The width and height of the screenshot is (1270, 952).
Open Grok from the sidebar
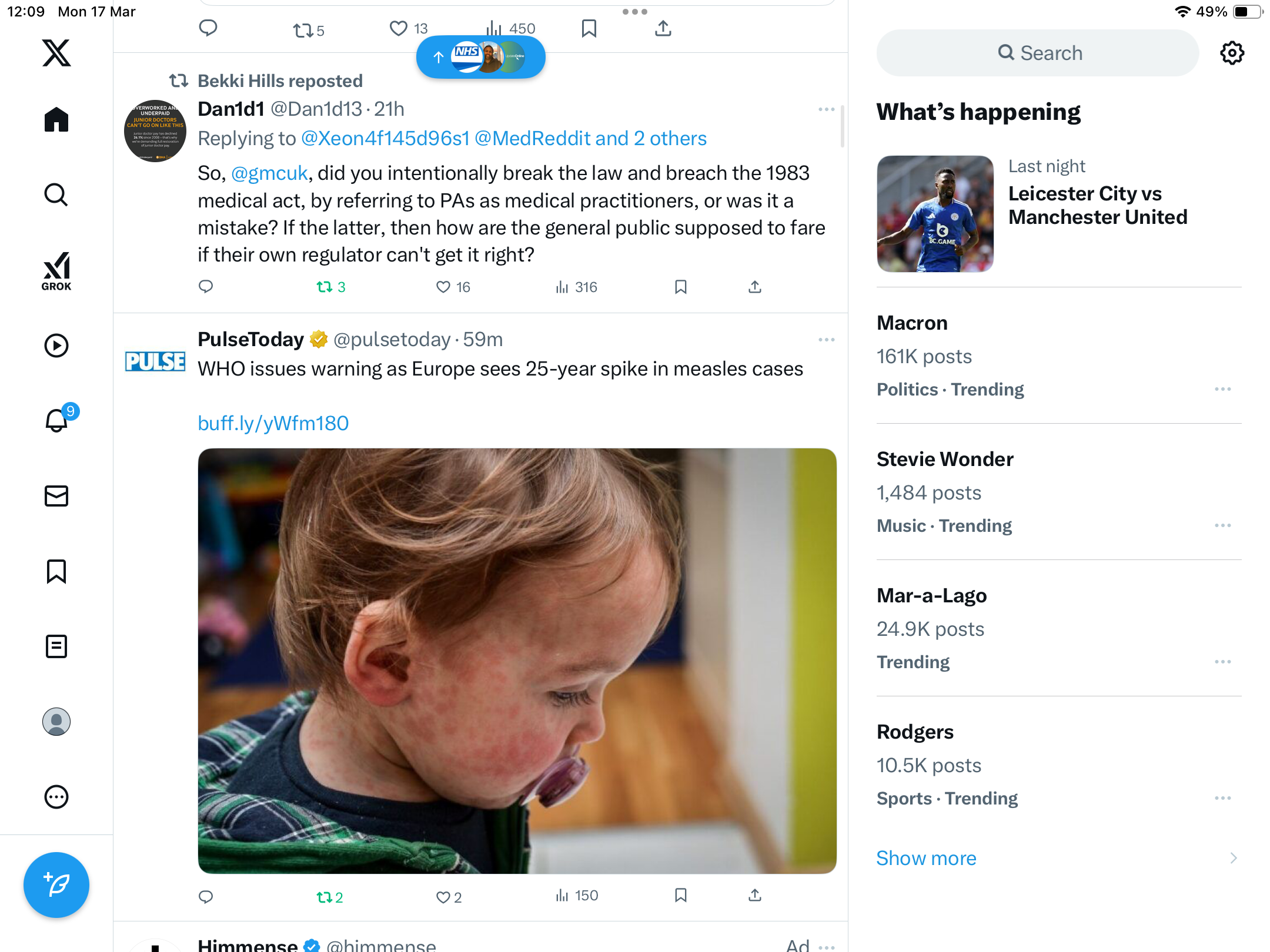point(56,271)
